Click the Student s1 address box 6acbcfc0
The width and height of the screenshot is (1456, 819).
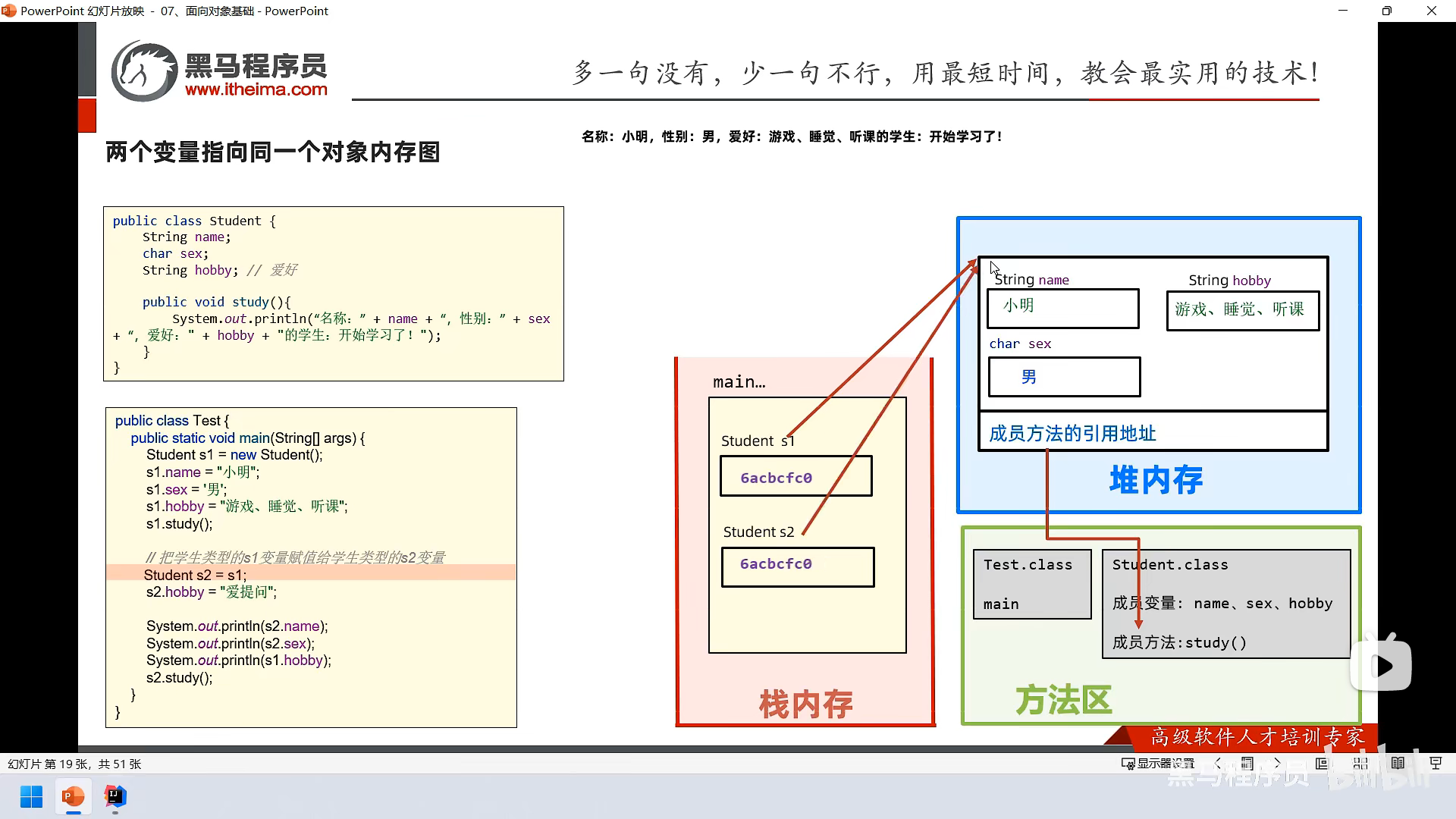pos(795,477)
